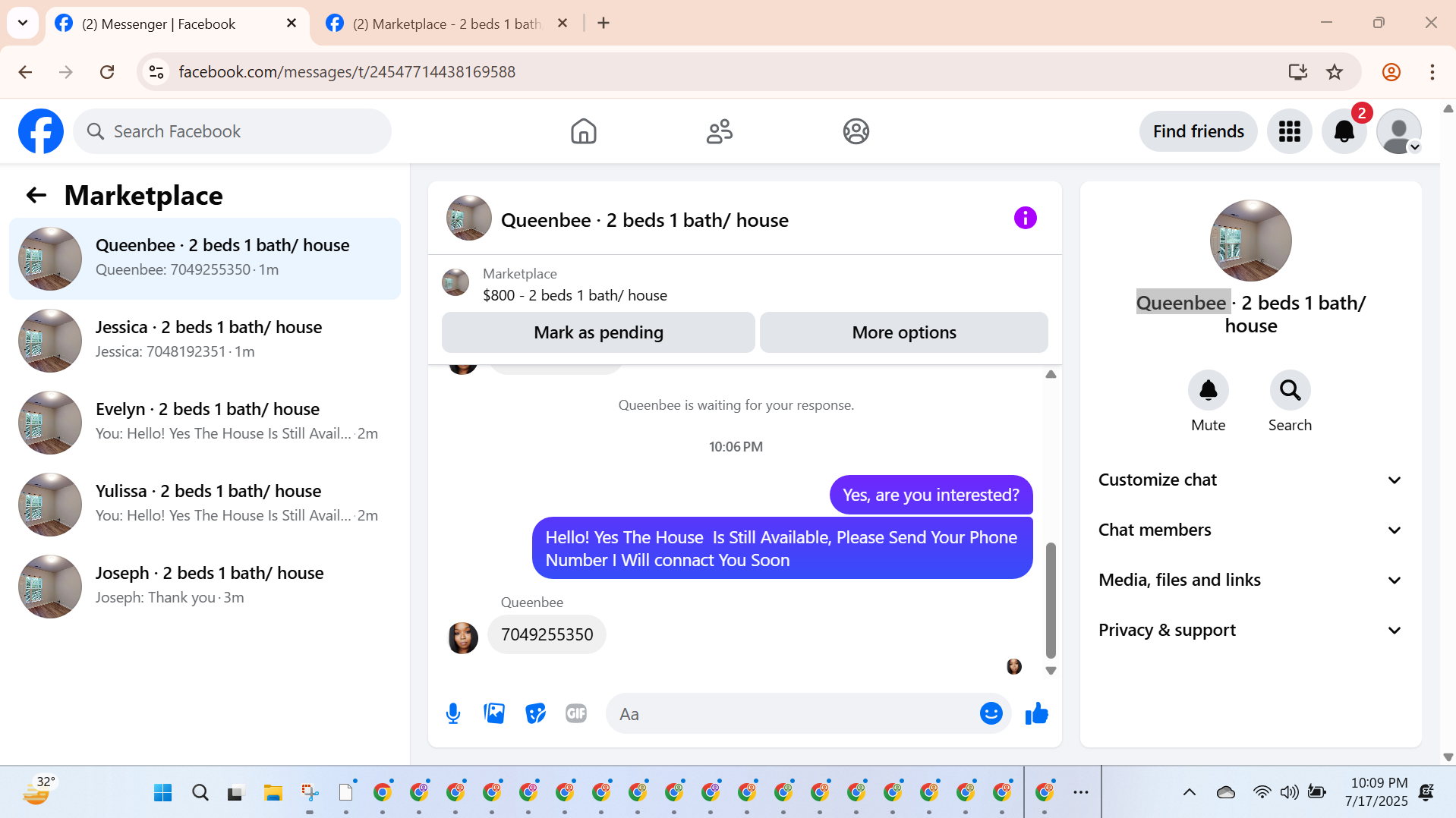Choose a GIF with the GIF icon
This screenshot has width=1456, height=818.
(576, 713)
